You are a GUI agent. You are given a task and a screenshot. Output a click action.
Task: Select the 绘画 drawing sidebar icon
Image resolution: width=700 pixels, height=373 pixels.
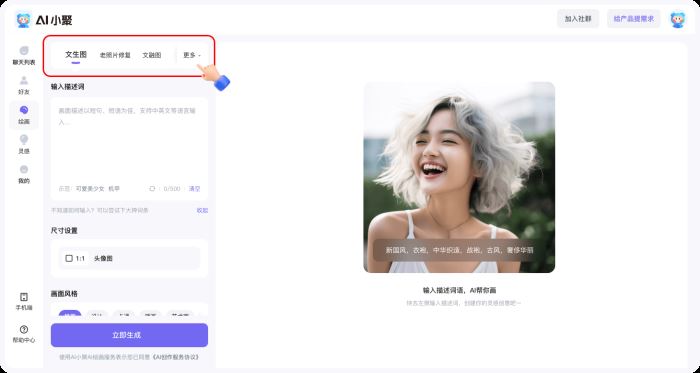24,115
